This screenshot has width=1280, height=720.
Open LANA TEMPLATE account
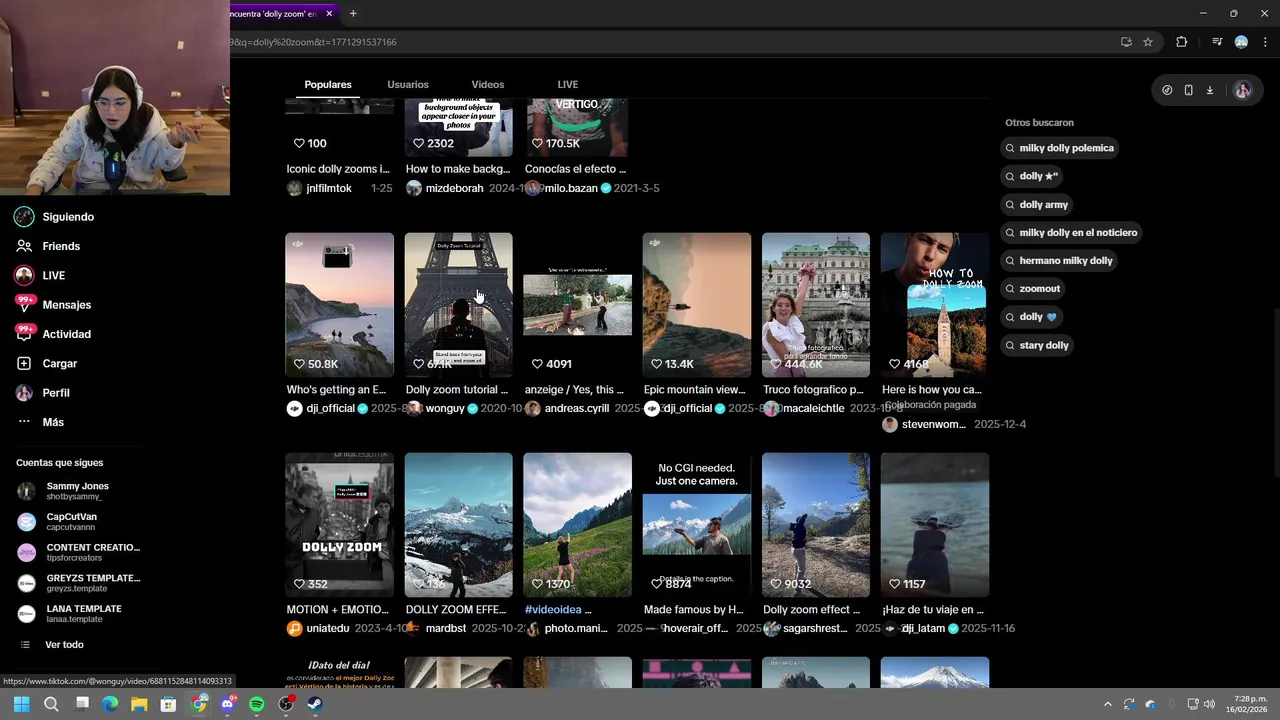(x=69, y=613)
